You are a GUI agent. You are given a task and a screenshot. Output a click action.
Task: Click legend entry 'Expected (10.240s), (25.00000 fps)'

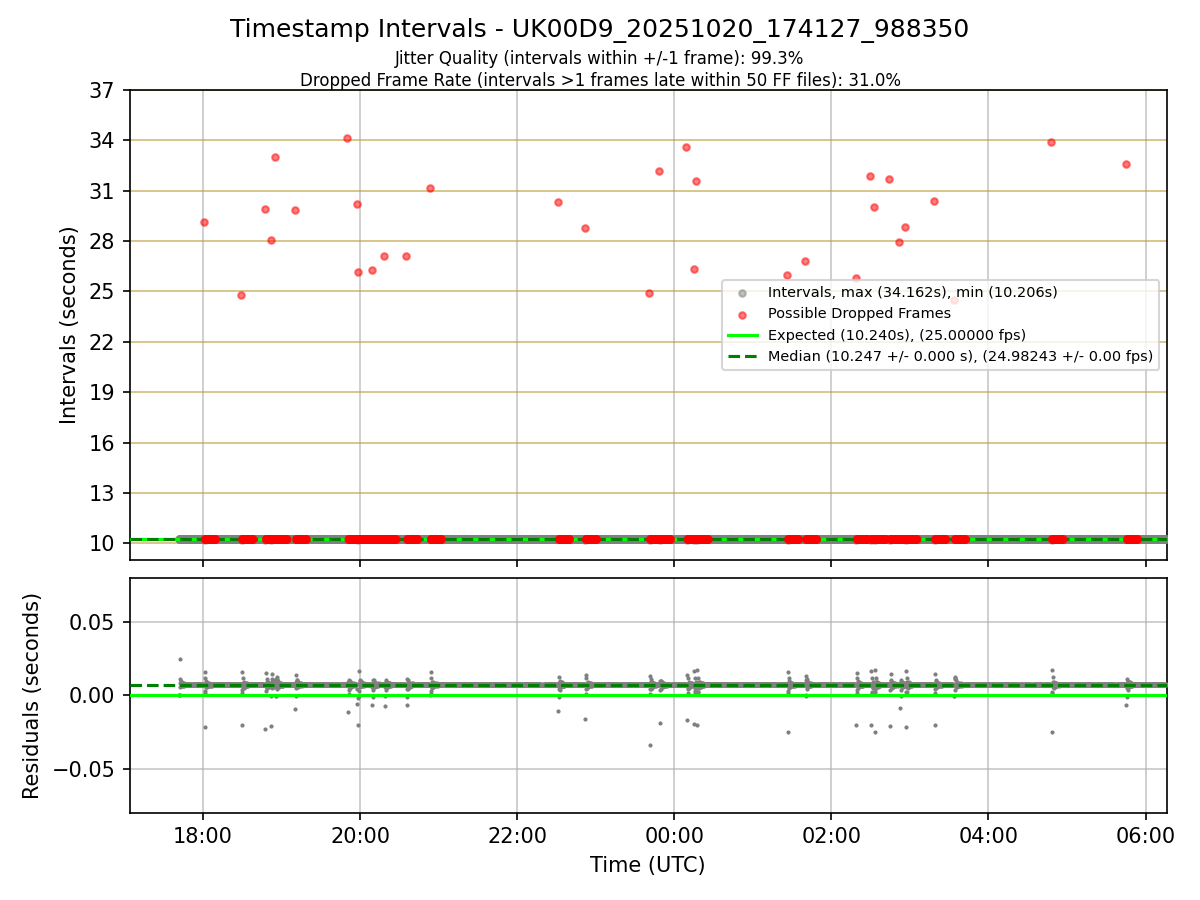(897, 334)
